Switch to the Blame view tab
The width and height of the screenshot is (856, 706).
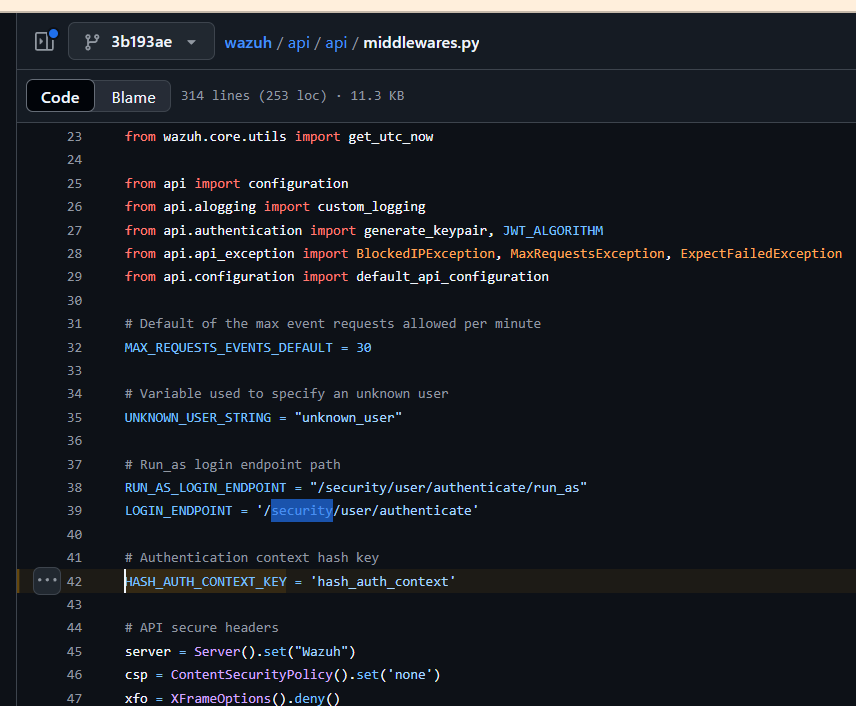coord(133,97)
